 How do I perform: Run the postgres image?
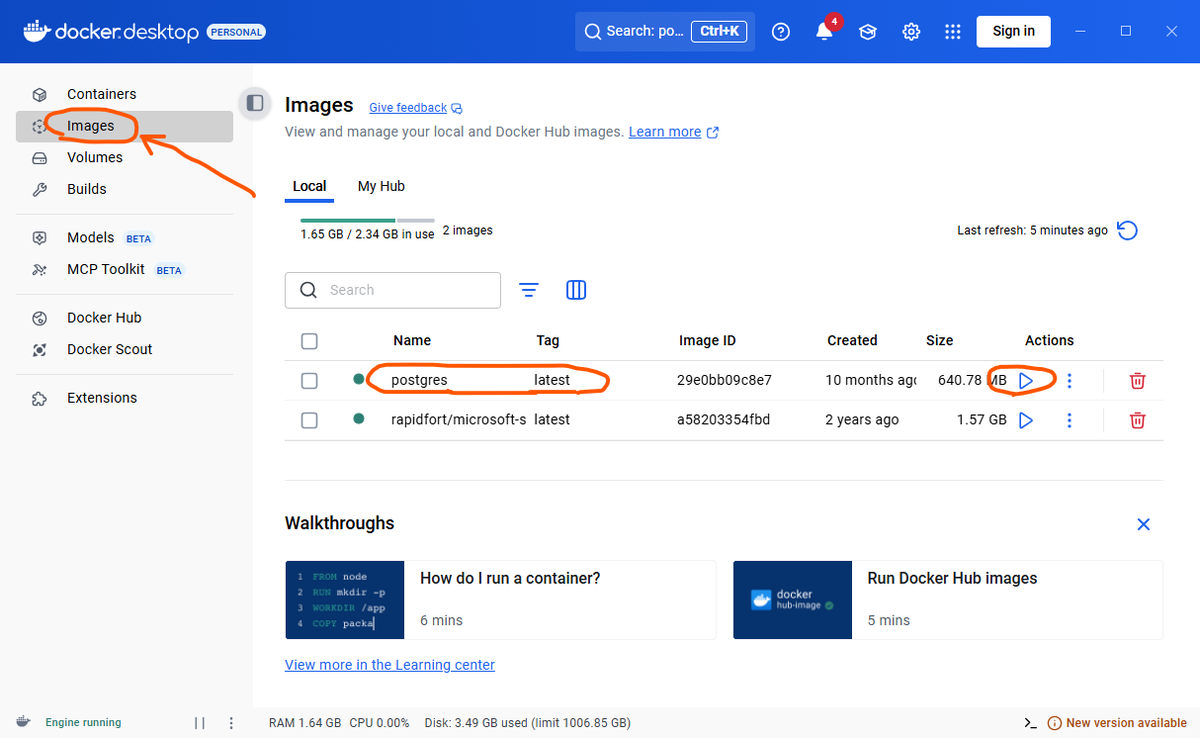pyautogui.click(x=1026, y=381)
